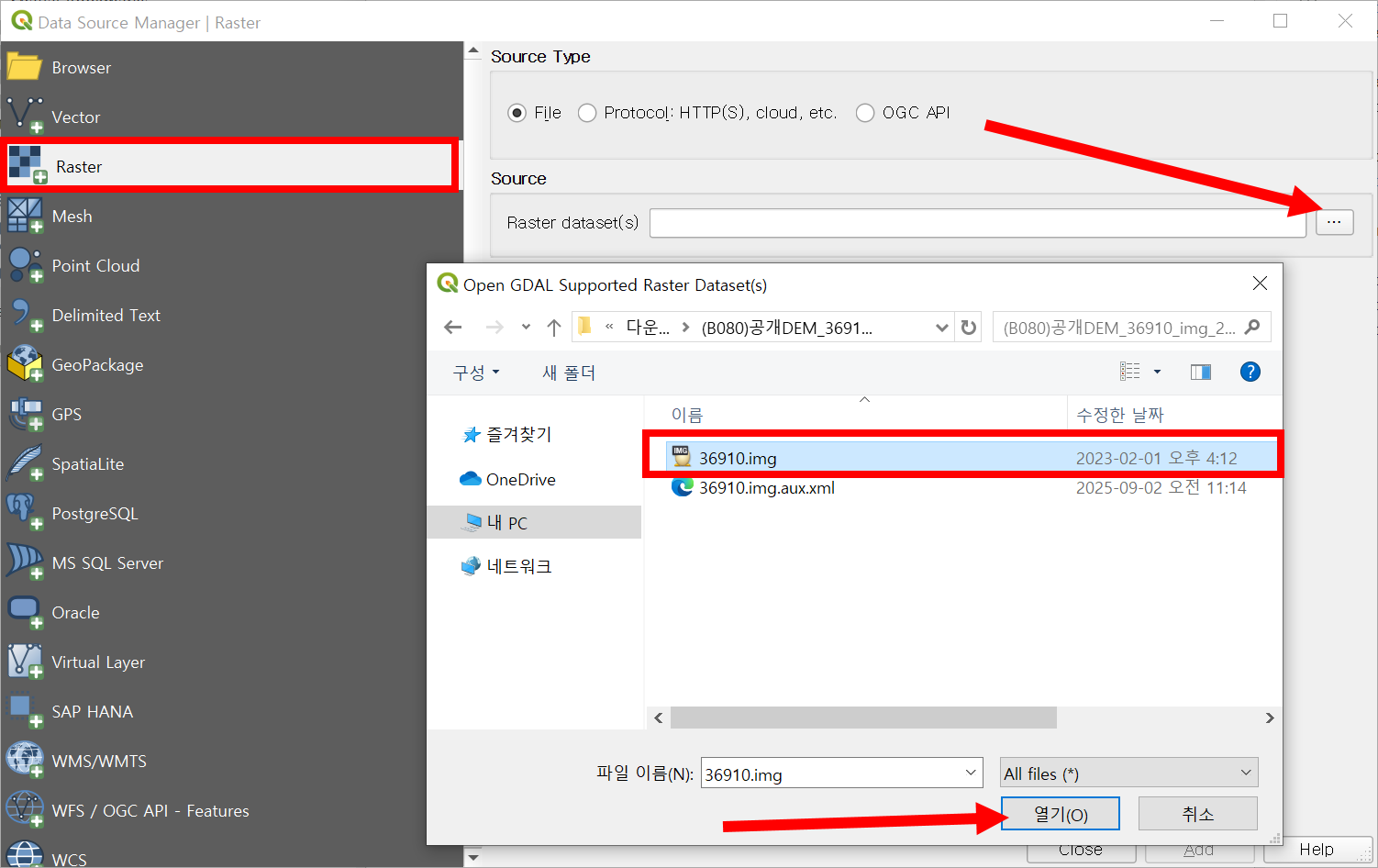Click the 열기(O) open button

click(x=1061, y=814)
